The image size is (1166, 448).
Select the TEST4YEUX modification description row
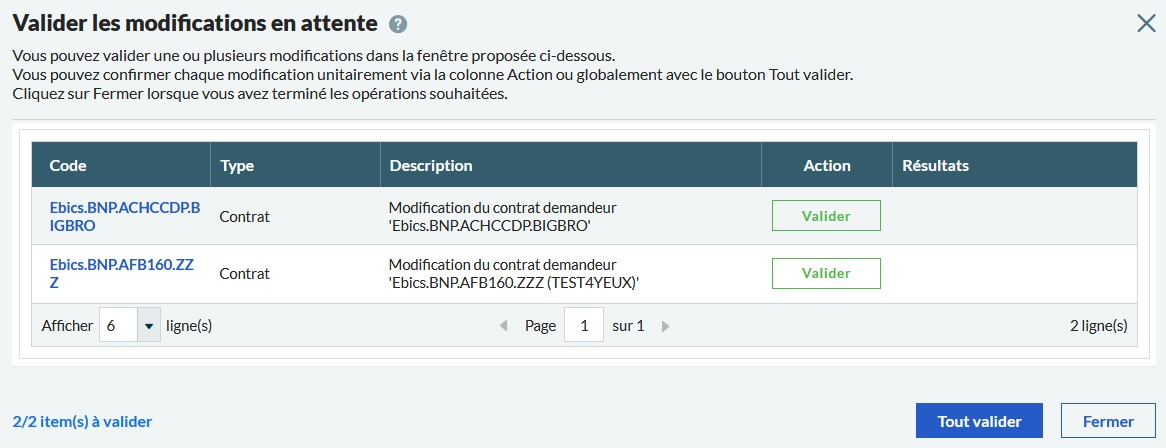click(513, 274)
